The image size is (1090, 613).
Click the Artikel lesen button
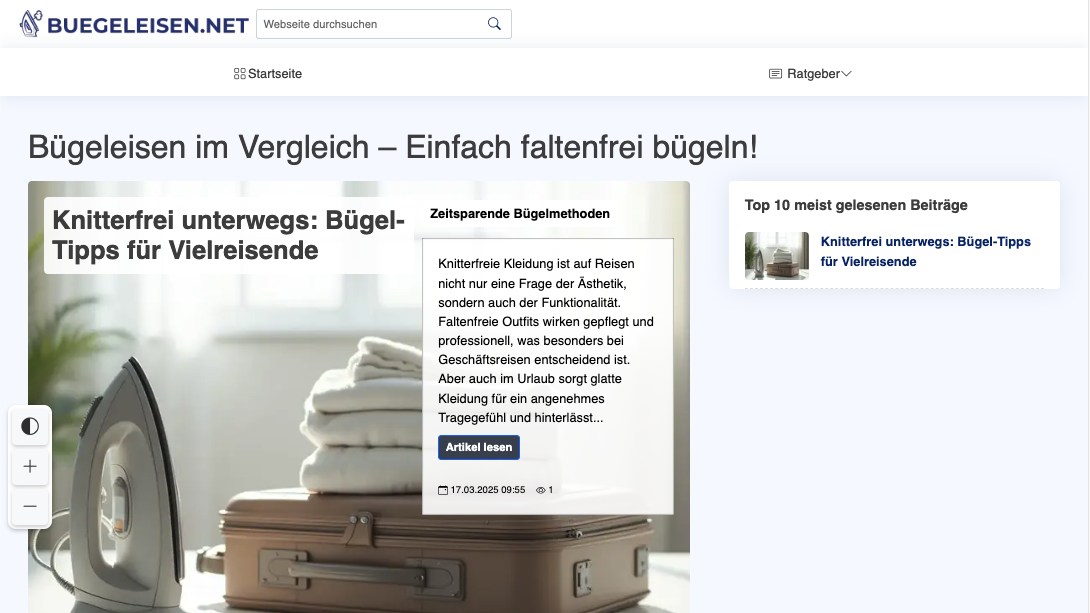[x=479, y=447]
